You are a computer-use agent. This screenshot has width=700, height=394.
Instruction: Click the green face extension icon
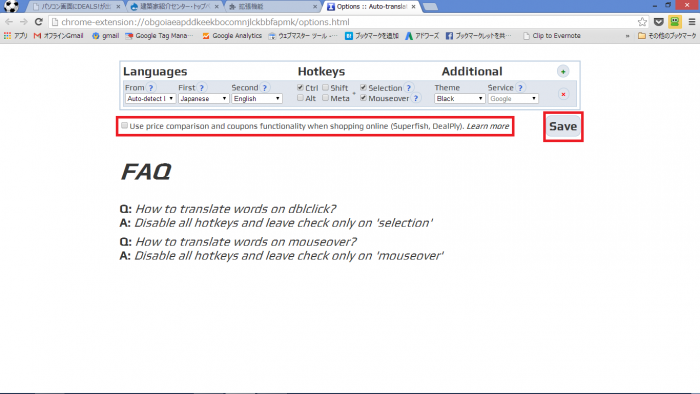click(x=675, y=21)
